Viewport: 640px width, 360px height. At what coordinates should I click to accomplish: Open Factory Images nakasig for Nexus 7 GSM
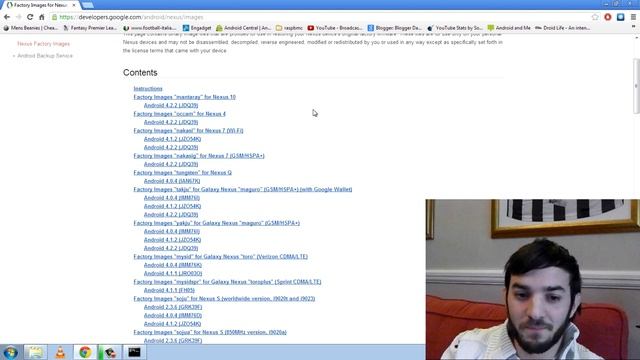pos(199,156)
